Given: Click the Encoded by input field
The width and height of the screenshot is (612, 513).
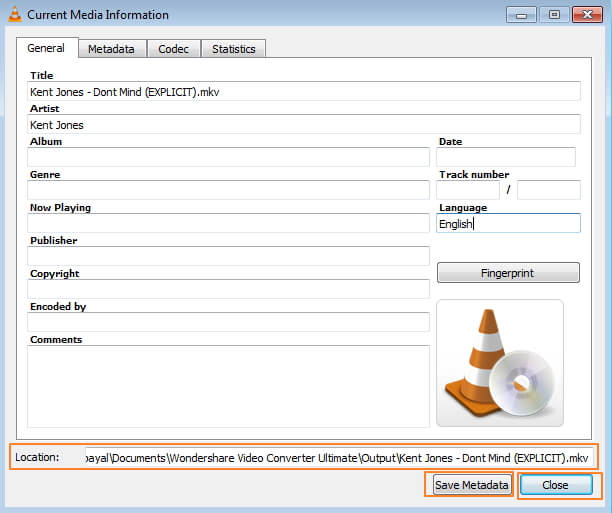Looking at the screenshot, I should 228,322.
